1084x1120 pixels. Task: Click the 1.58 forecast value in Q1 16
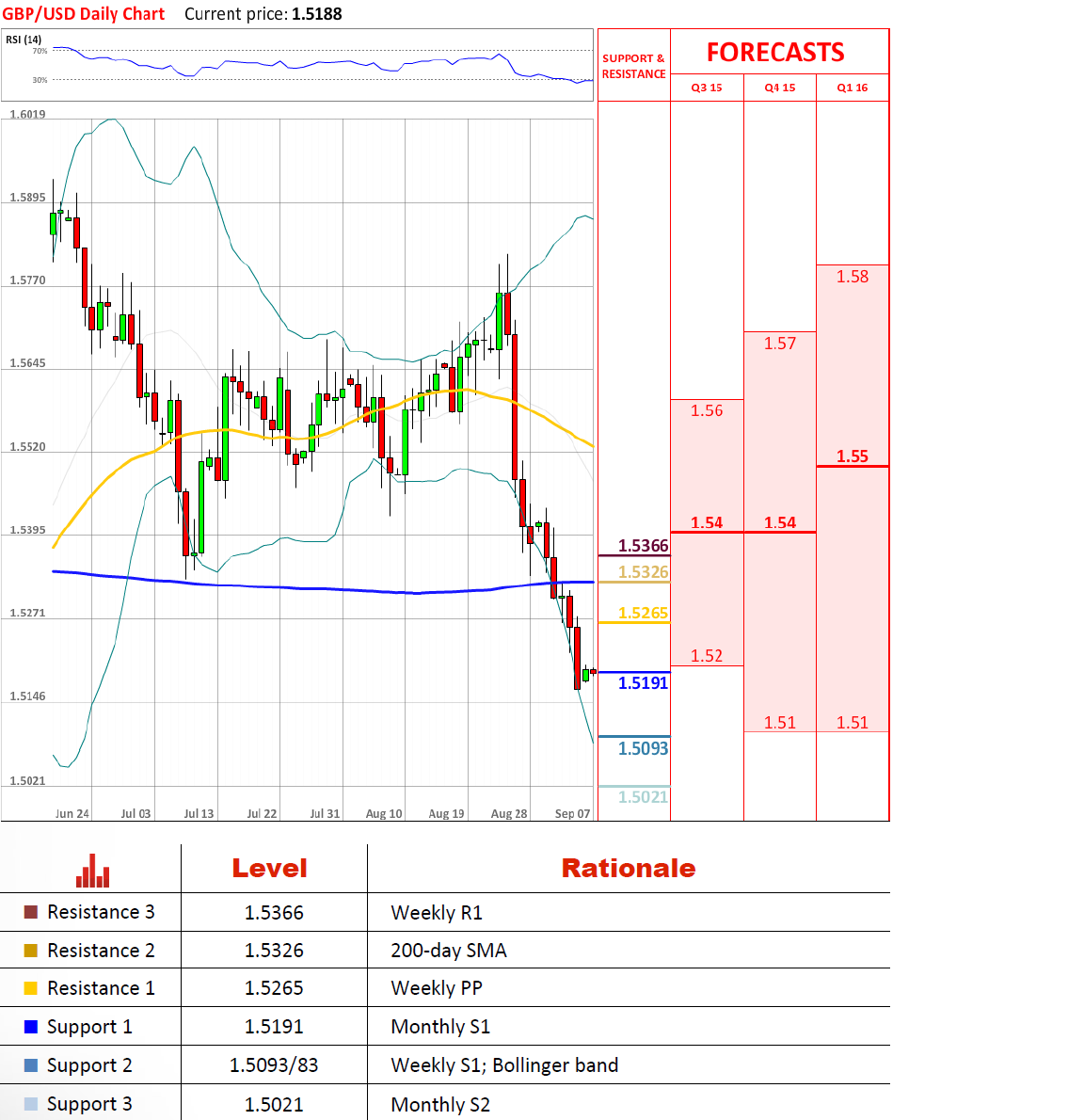pos(853,277)
